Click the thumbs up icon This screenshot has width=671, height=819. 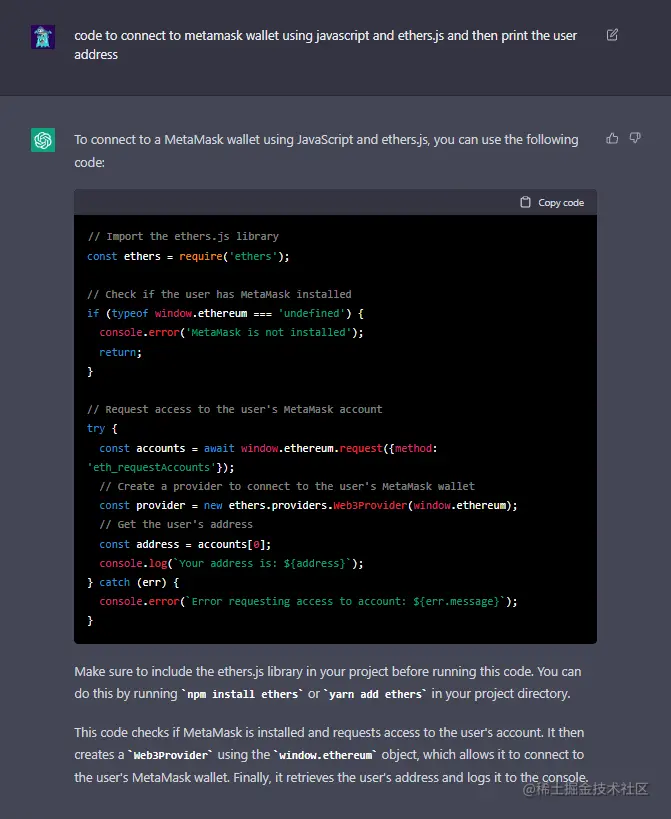pyautogui.click(x=612, y=138)
